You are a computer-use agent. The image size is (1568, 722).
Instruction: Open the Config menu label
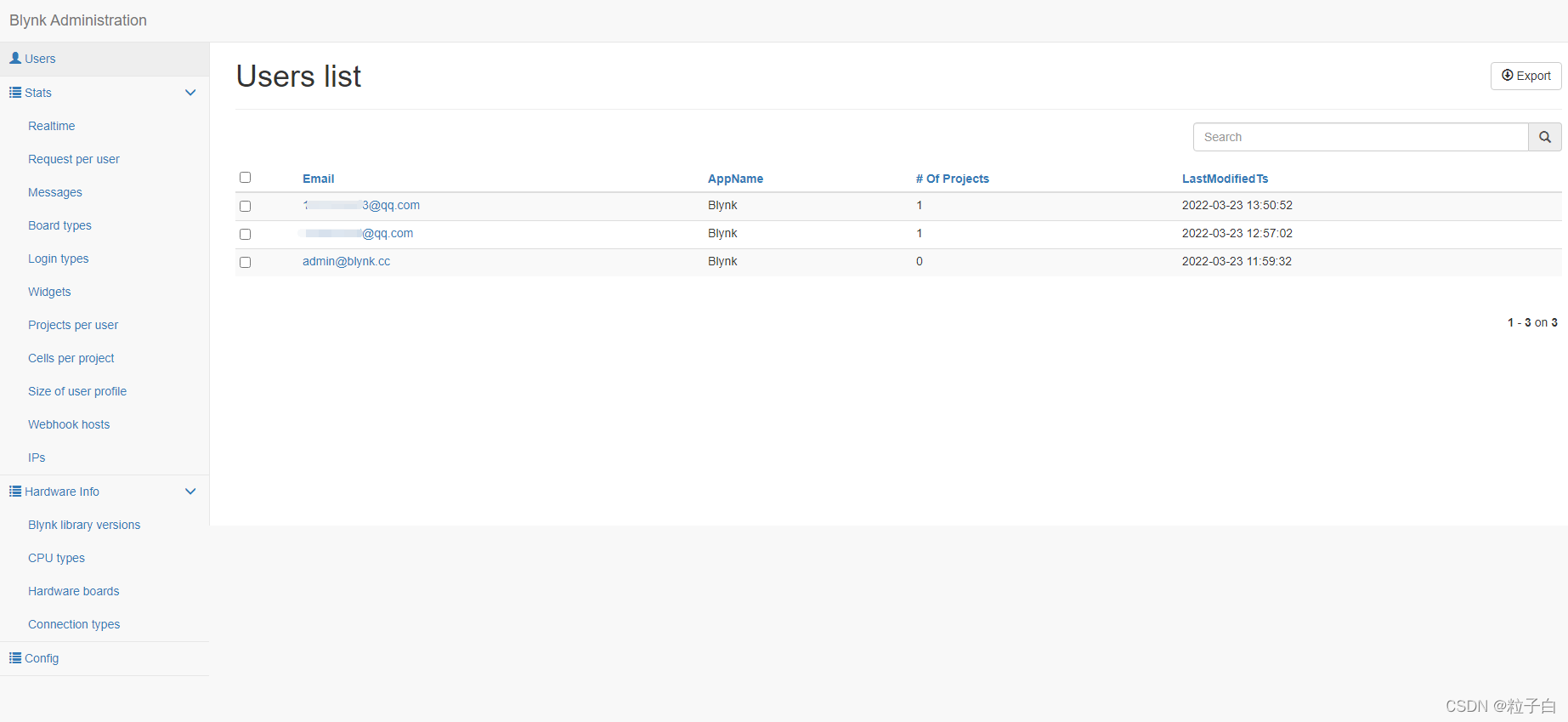point(42,658)
